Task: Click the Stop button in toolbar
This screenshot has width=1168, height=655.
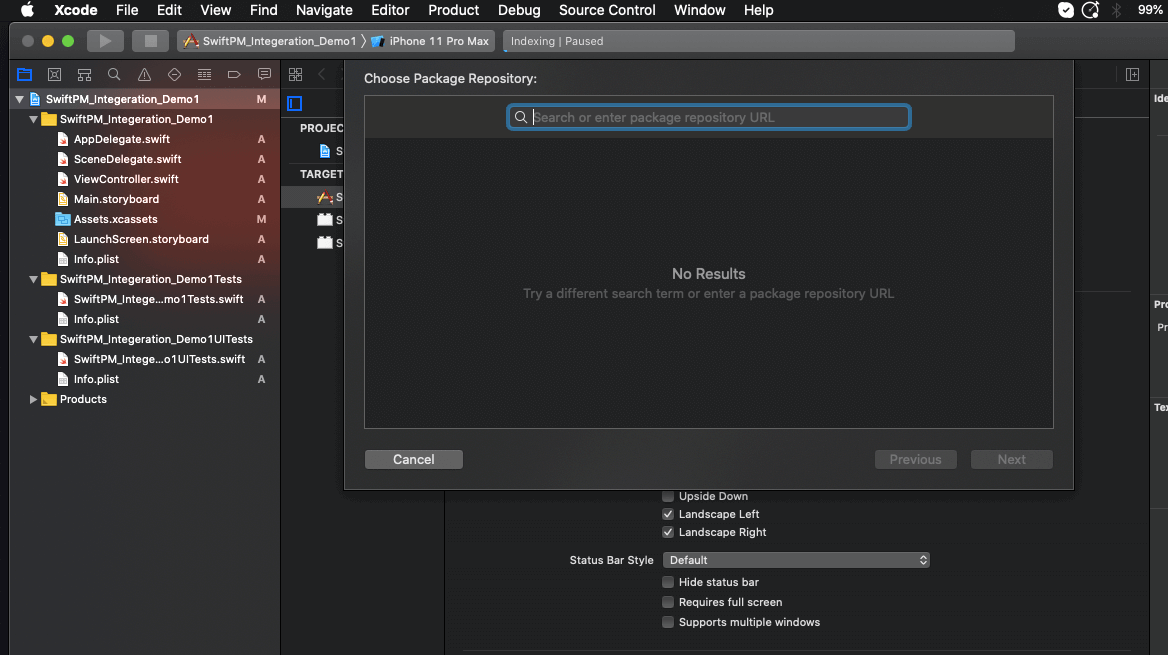Action: tap(150, 41)
